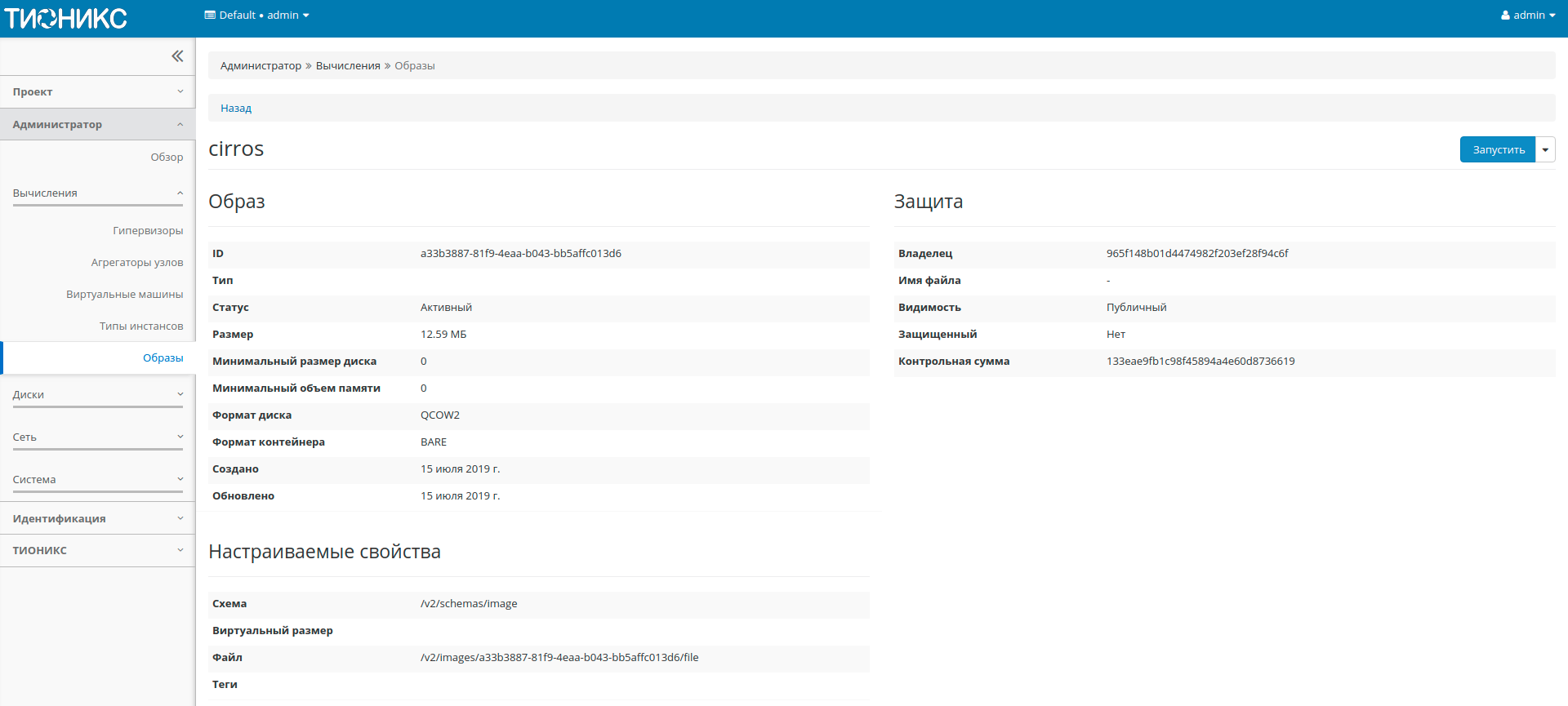Collapse the Вычисления submenu
The image size is (1568, 706).
(x=97, y=193)
